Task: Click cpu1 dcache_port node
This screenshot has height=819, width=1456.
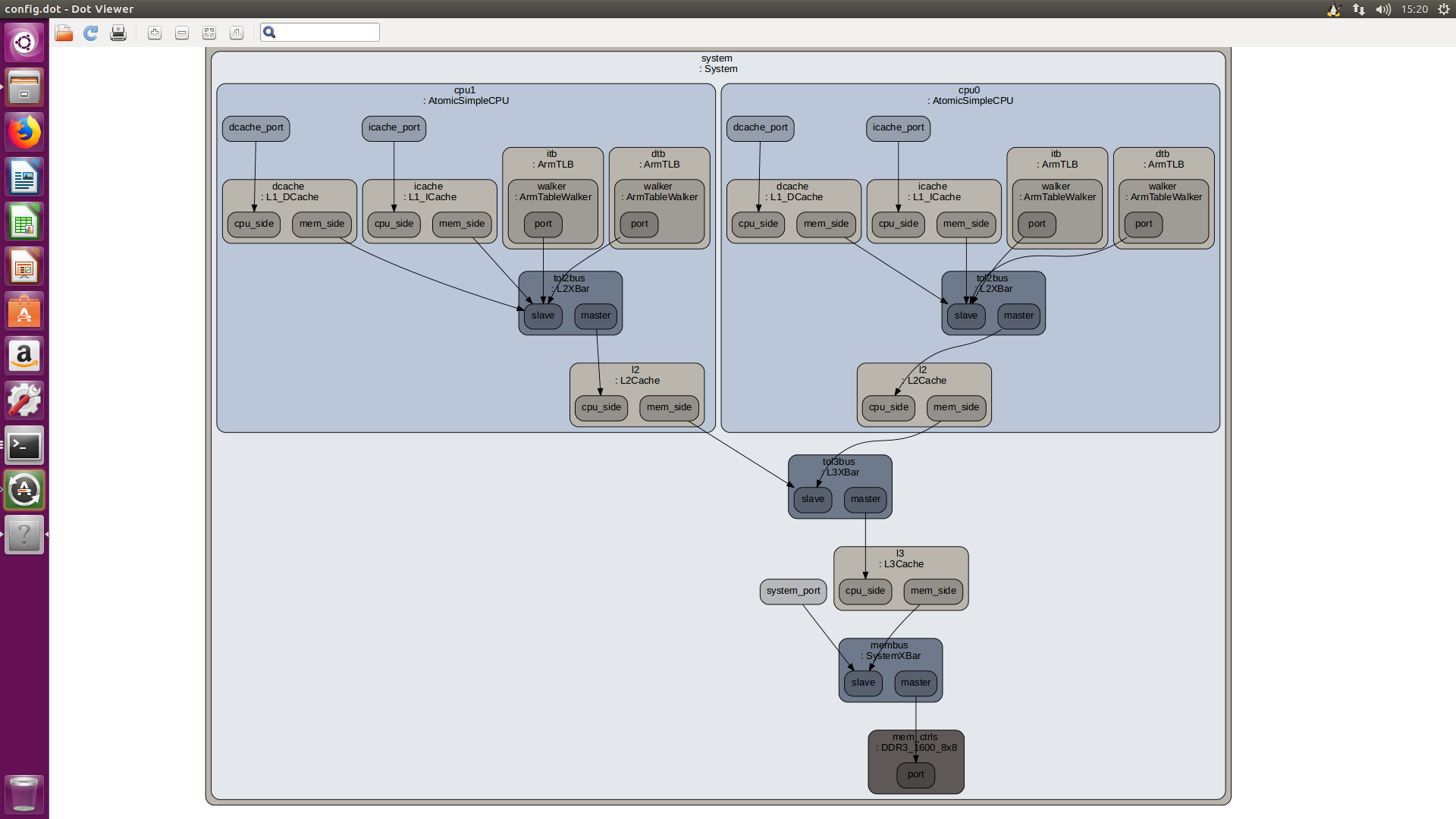Action: click(x=256, y=127)
